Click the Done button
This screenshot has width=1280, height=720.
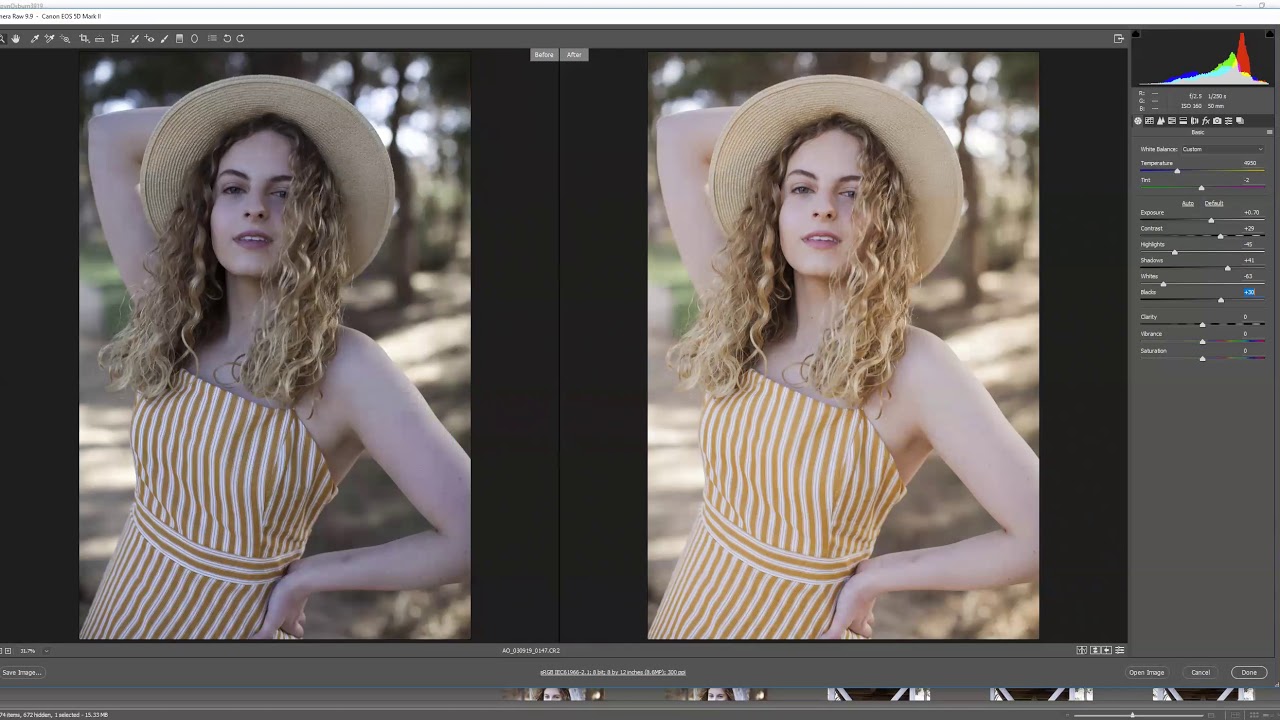pyautogui.click(x=1249, y=672)
